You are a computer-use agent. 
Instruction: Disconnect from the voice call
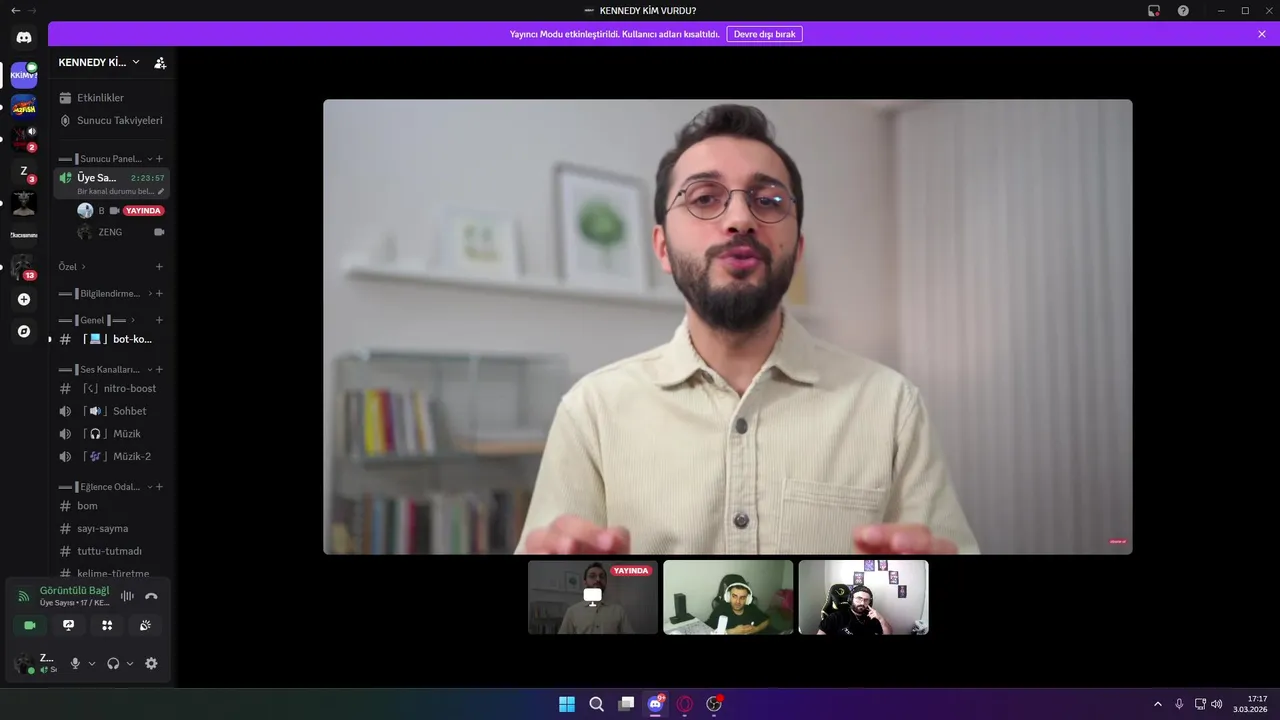[x=151, y=596]
